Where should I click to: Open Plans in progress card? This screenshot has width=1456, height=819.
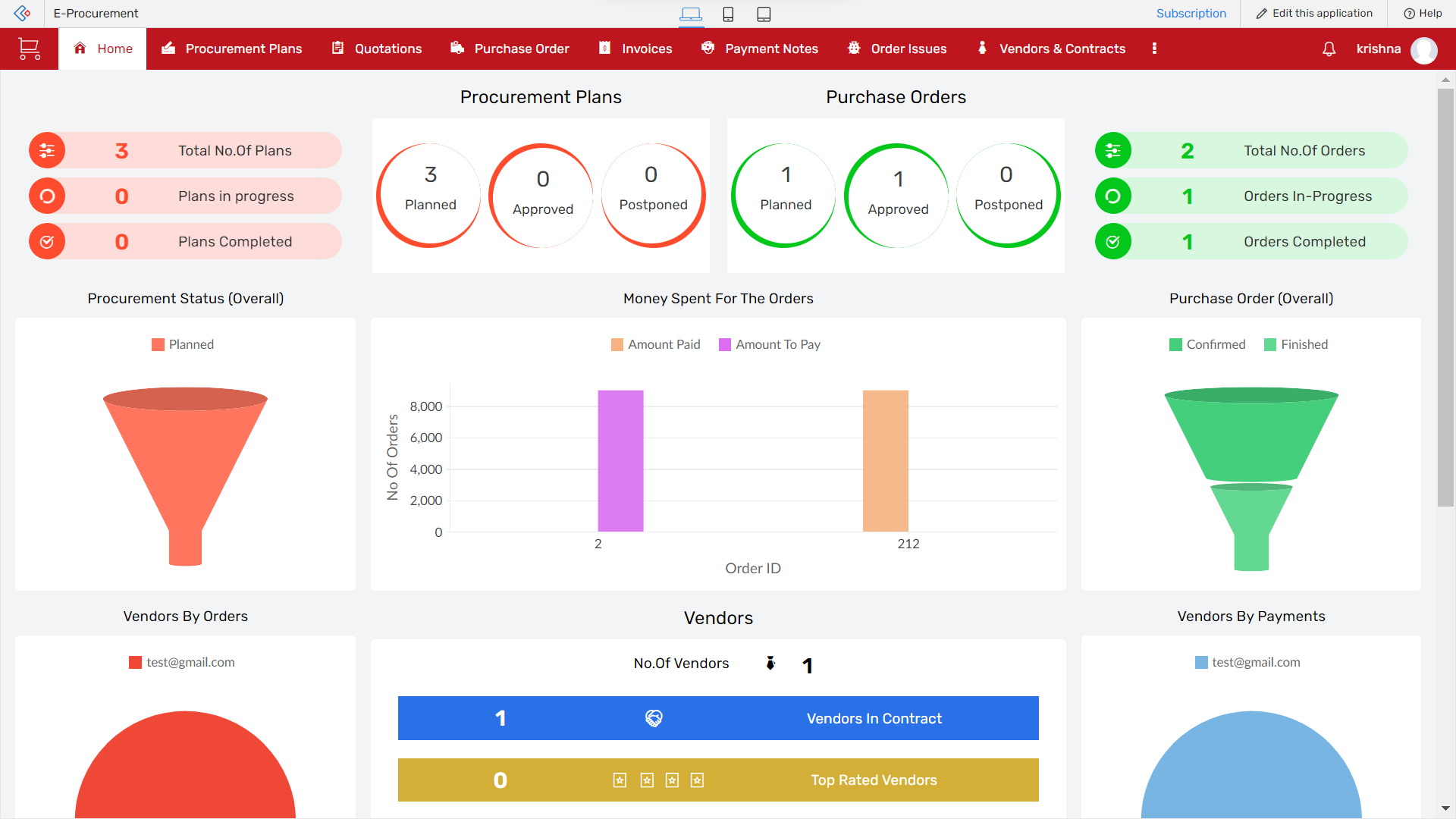point(186,196)
